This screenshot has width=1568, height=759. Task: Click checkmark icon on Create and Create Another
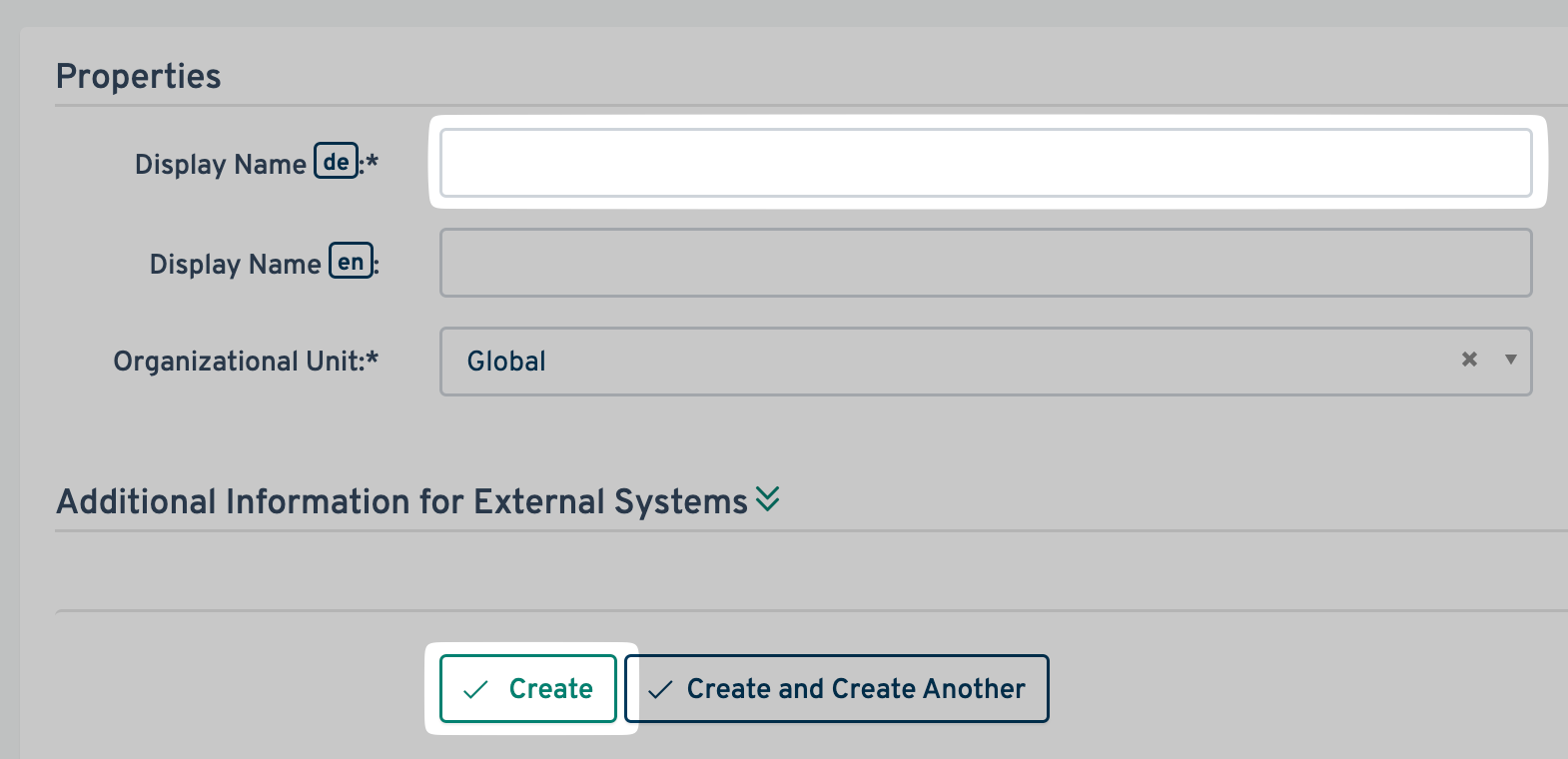[x=660, y=689]
